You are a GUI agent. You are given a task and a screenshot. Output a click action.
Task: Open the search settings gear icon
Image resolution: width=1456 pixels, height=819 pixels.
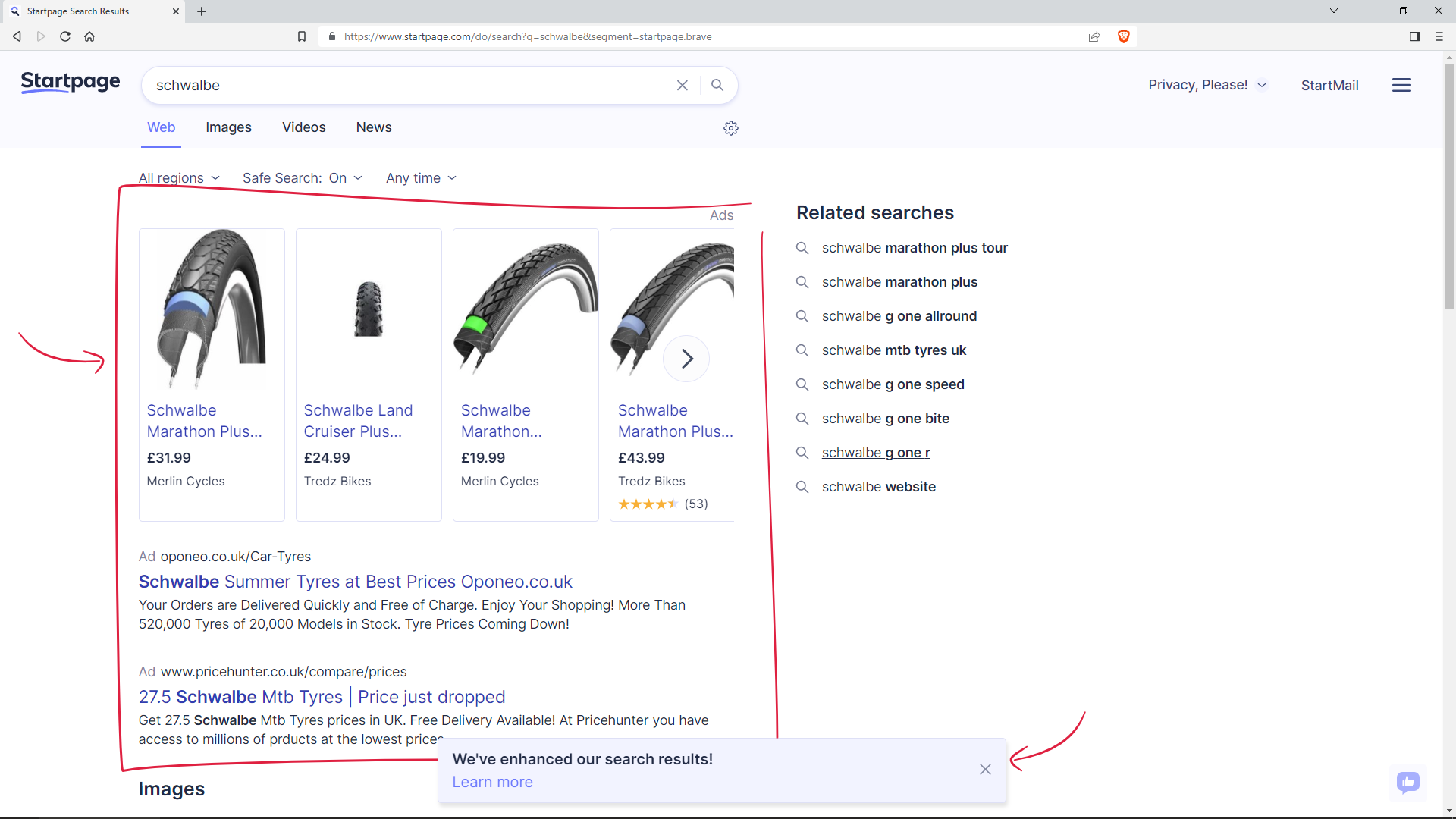pos(731,127)
